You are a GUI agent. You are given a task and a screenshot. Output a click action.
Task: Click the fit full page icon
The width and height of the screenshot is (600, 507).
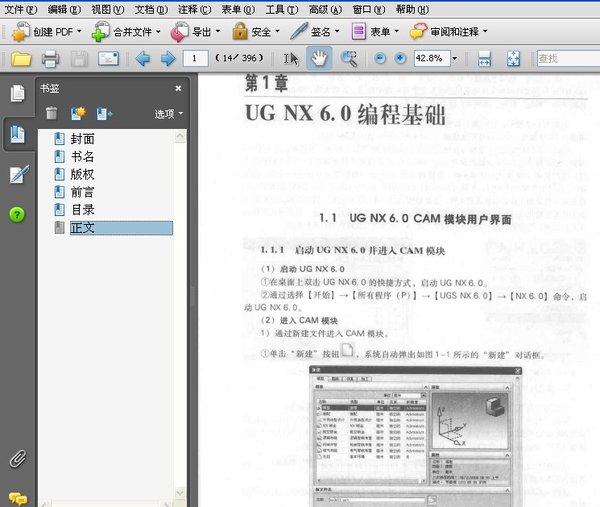click(513, 59)
